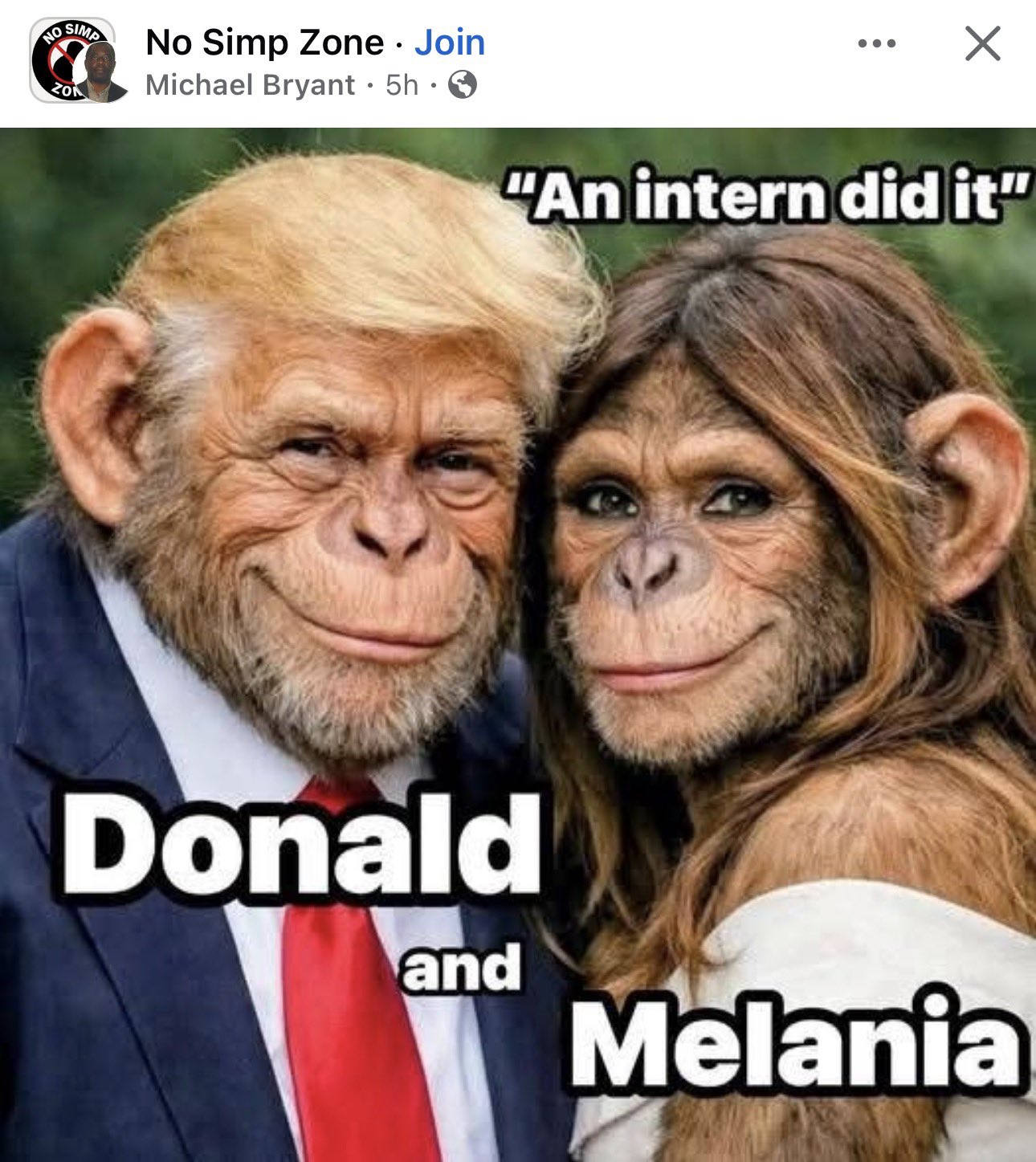
Task: Click the globe public-audience icon
Action: [x=462, y=84]
